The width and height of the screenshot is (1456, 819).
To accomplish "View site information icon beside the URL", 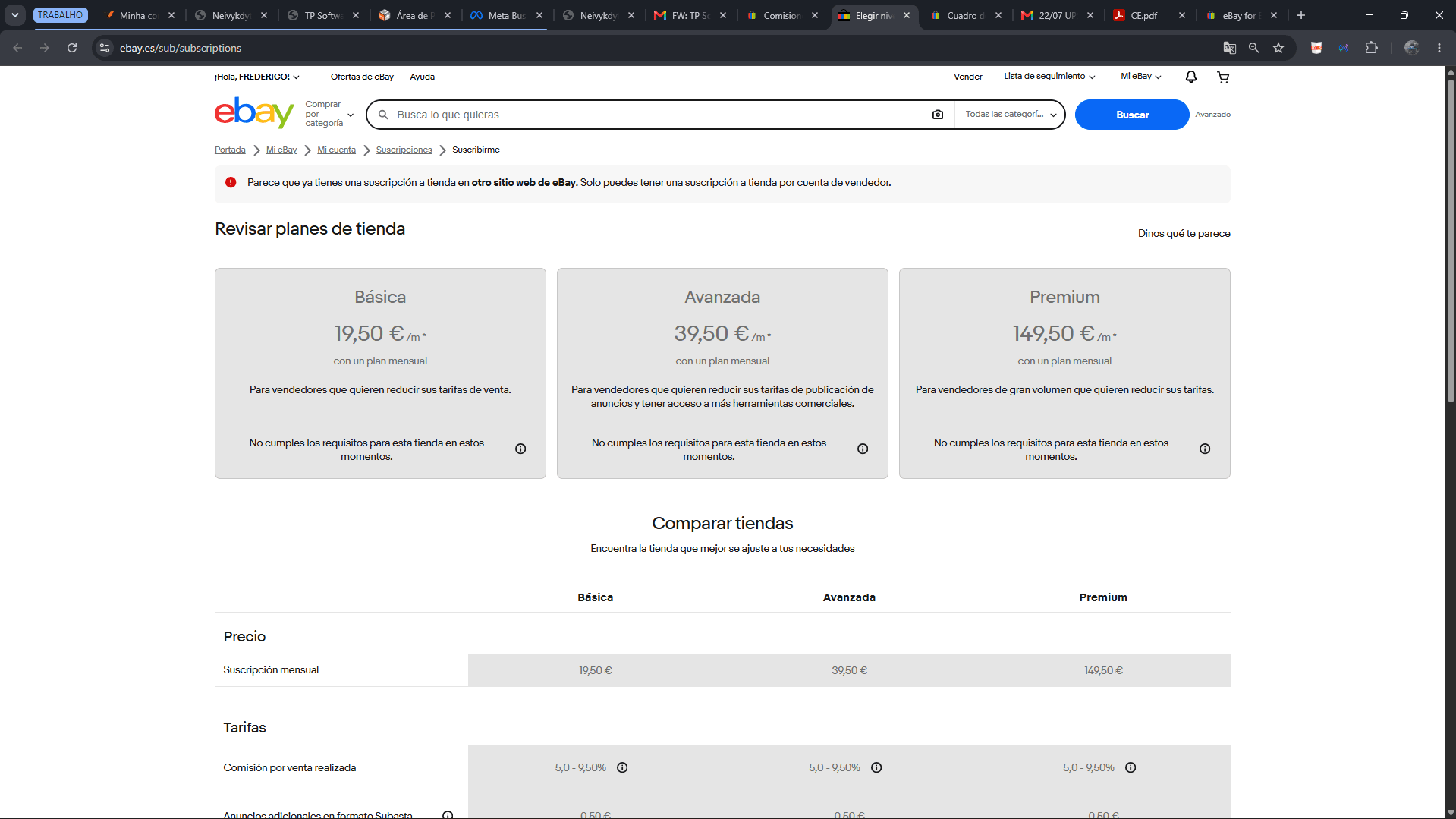I will (105, 48).
